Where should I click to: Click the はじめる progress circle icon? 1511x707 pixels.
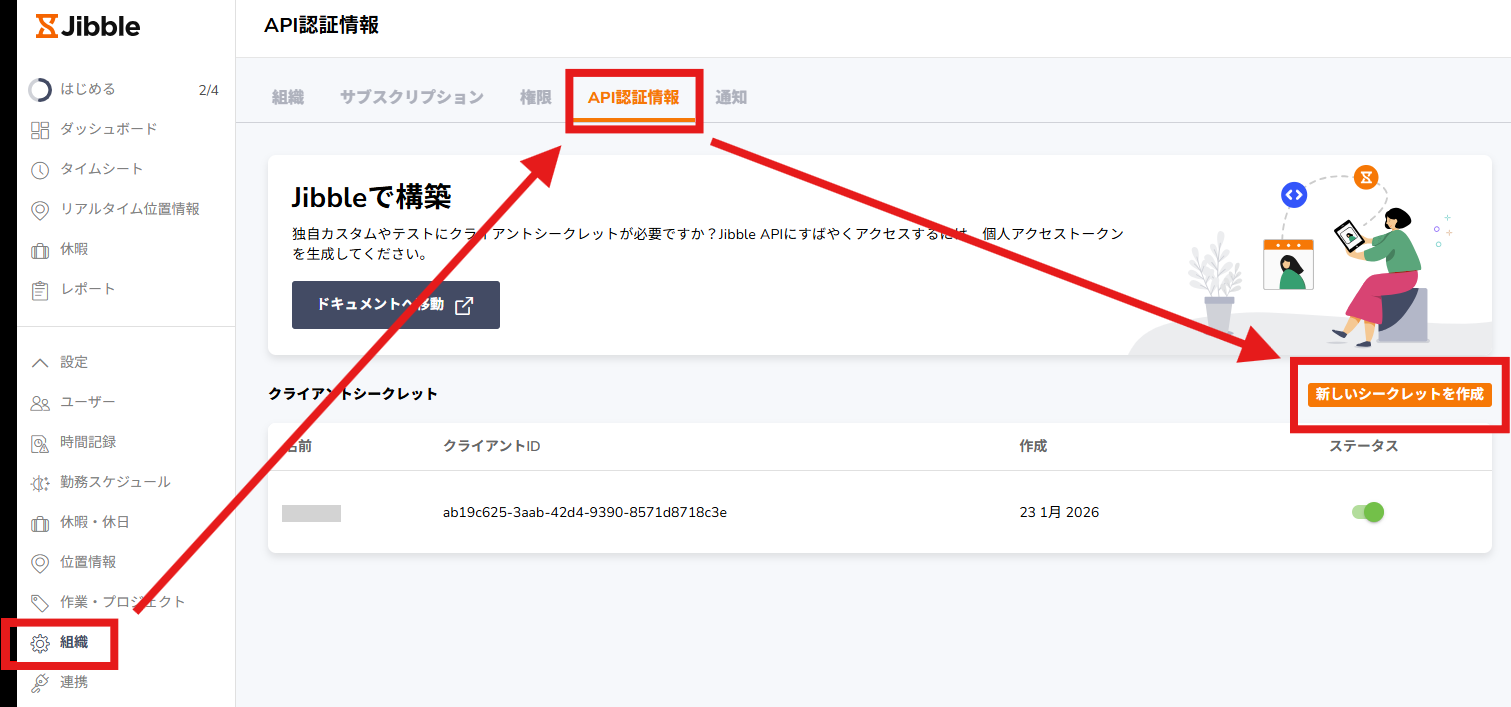(40, 90)
